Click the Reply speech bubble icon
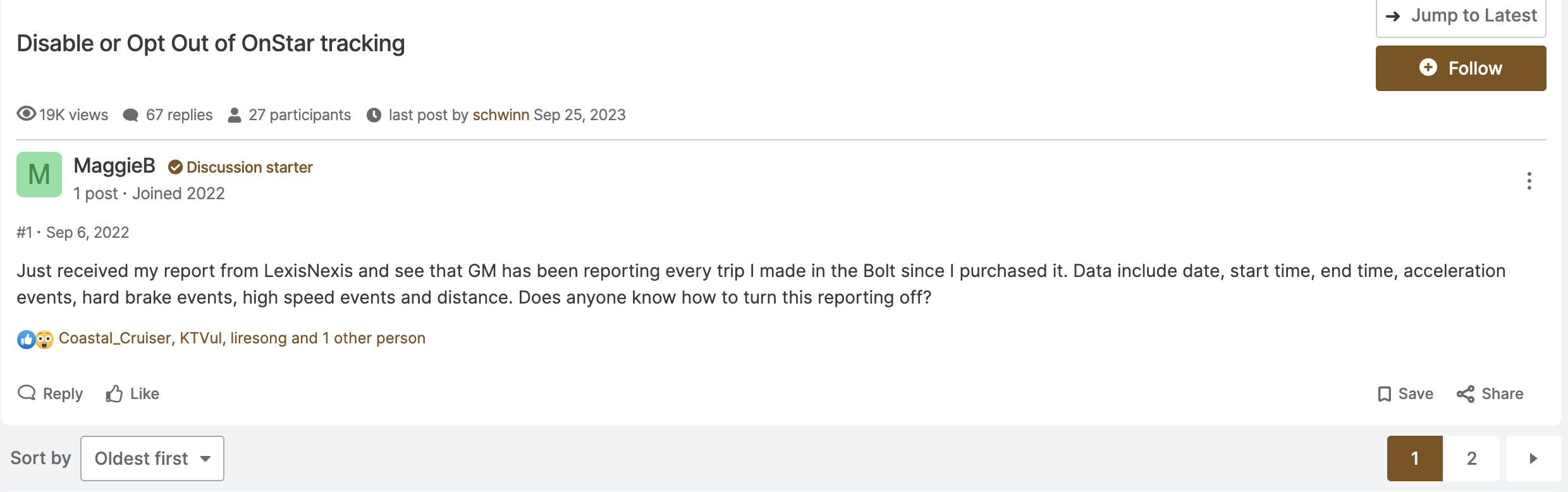Viewport: 1568px width, 492px height. coord(27,393)
